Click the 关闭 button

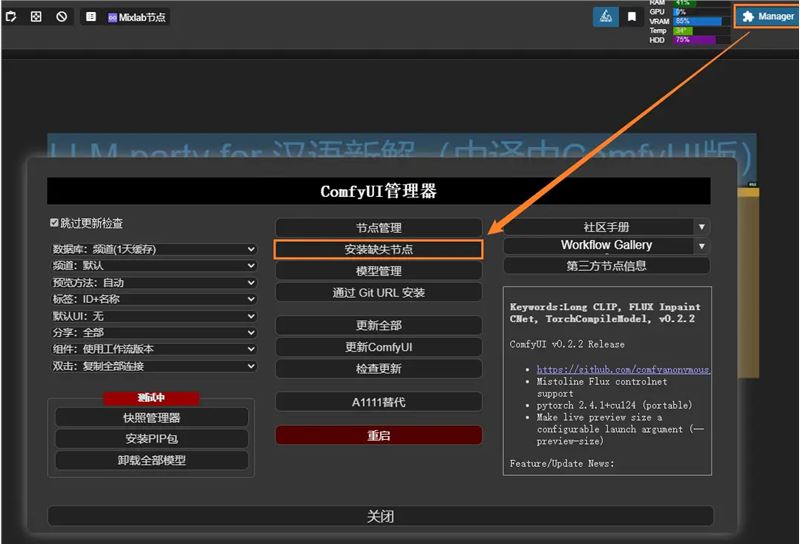coord(380,516)
